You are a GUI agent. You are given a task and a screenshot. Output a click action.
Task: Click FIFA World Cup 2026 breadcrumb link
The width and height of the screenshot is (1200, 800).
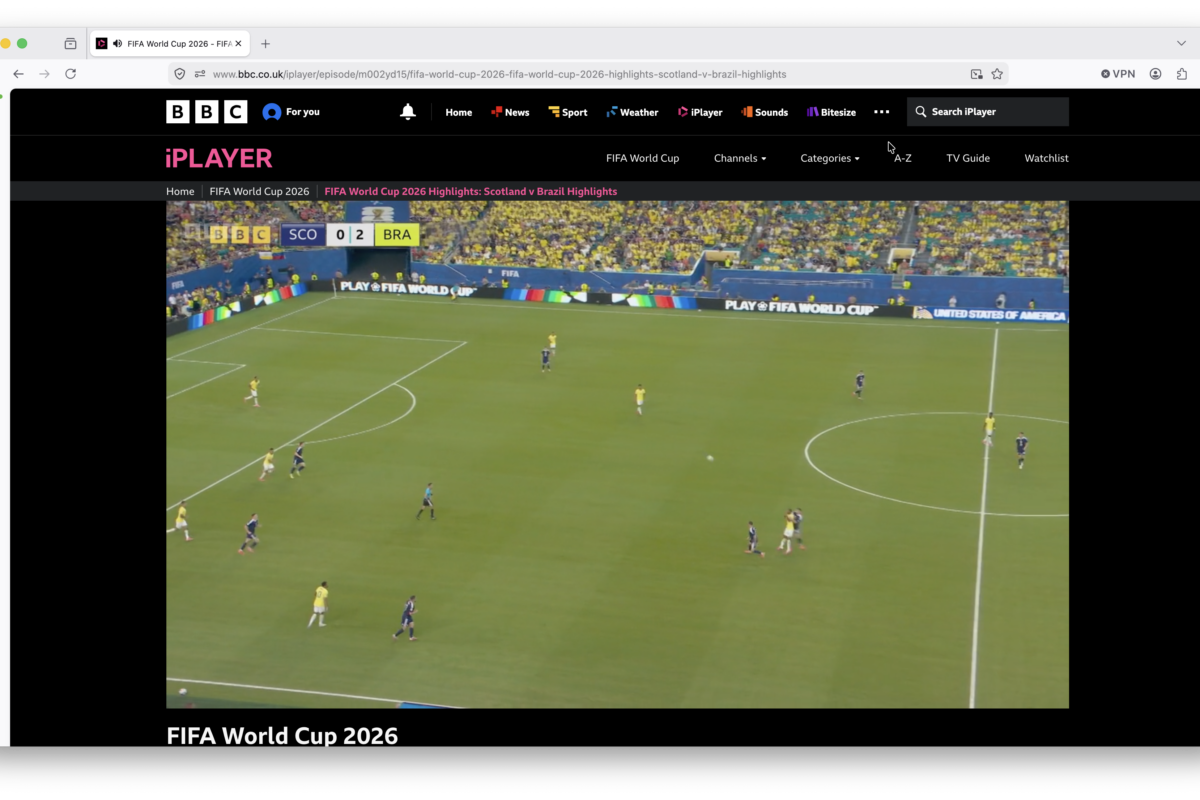click(259, 191)
